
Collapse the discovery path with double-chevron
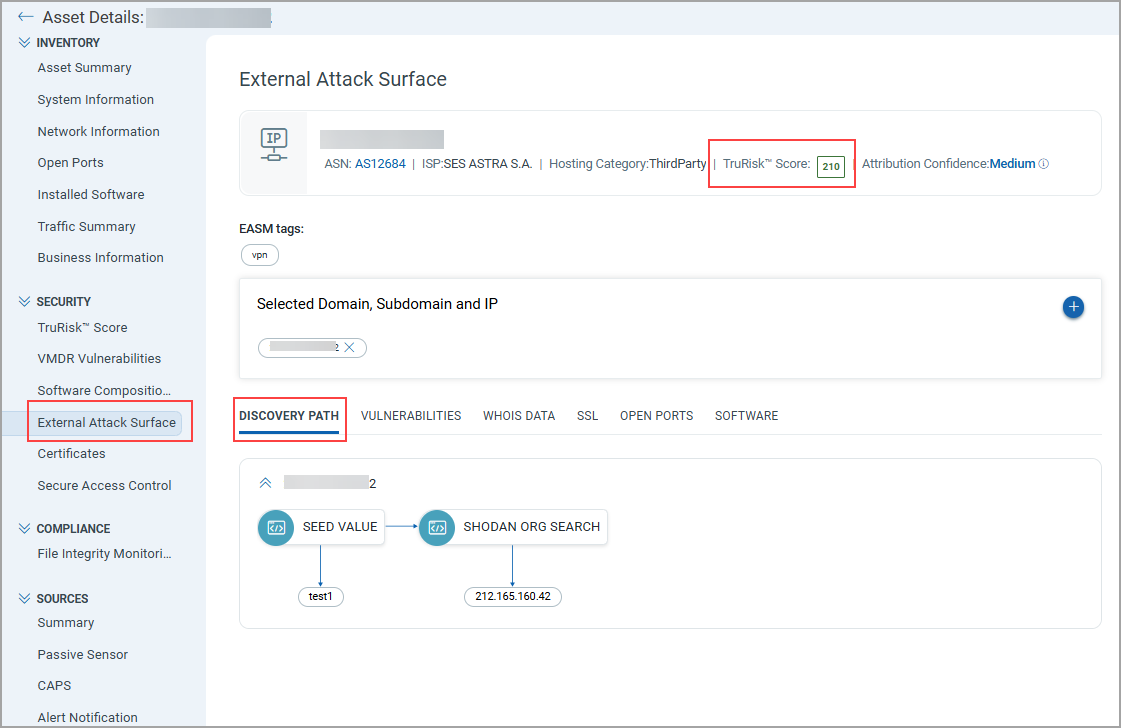(x=265, y=483)
